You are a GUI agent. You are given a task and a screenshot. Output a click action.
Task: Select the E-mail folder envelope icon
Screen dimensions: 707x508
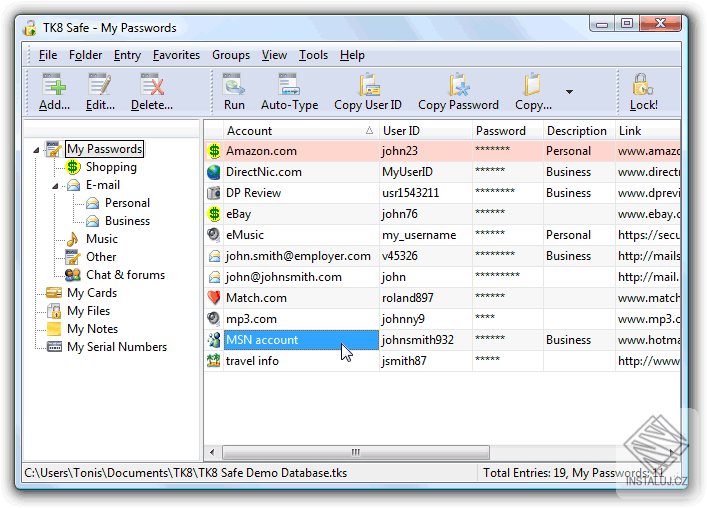pyautogui.click(x=73, y=185)
